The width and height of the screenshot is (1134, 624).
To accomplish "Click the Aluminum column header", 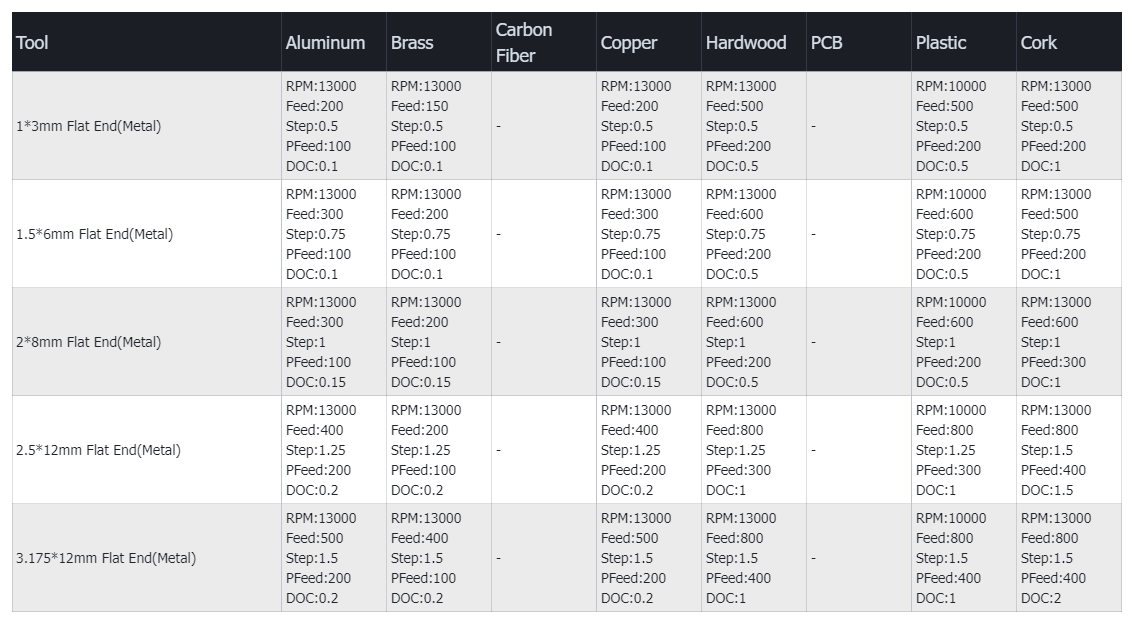I will (325, 43).
